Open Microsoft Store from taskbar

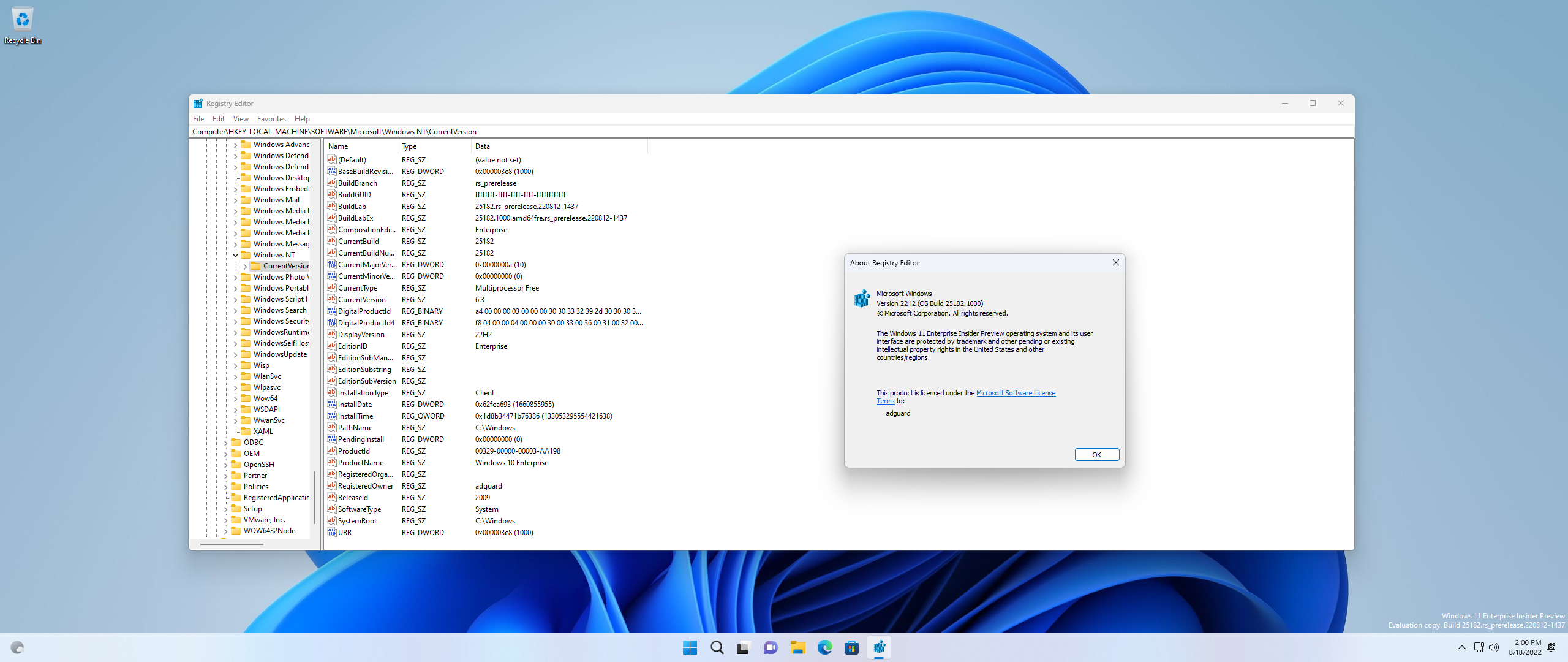(x=851, y=647)
